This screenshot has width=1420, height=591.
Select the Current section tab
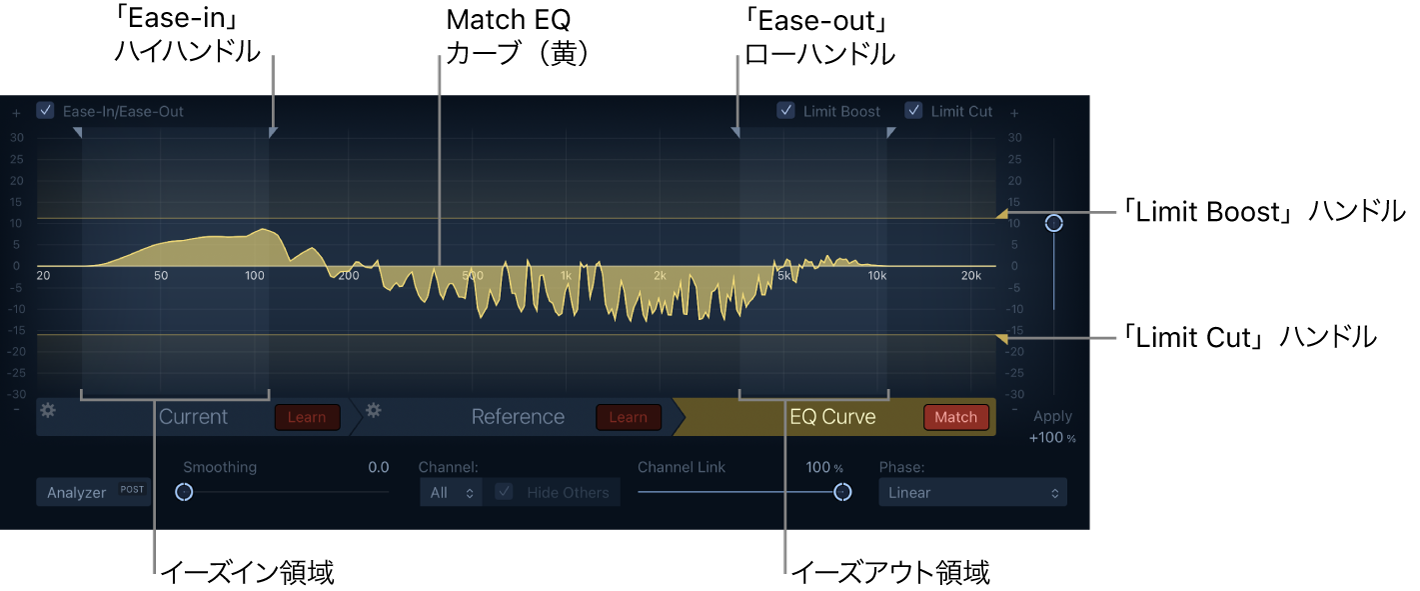(193, 417)
